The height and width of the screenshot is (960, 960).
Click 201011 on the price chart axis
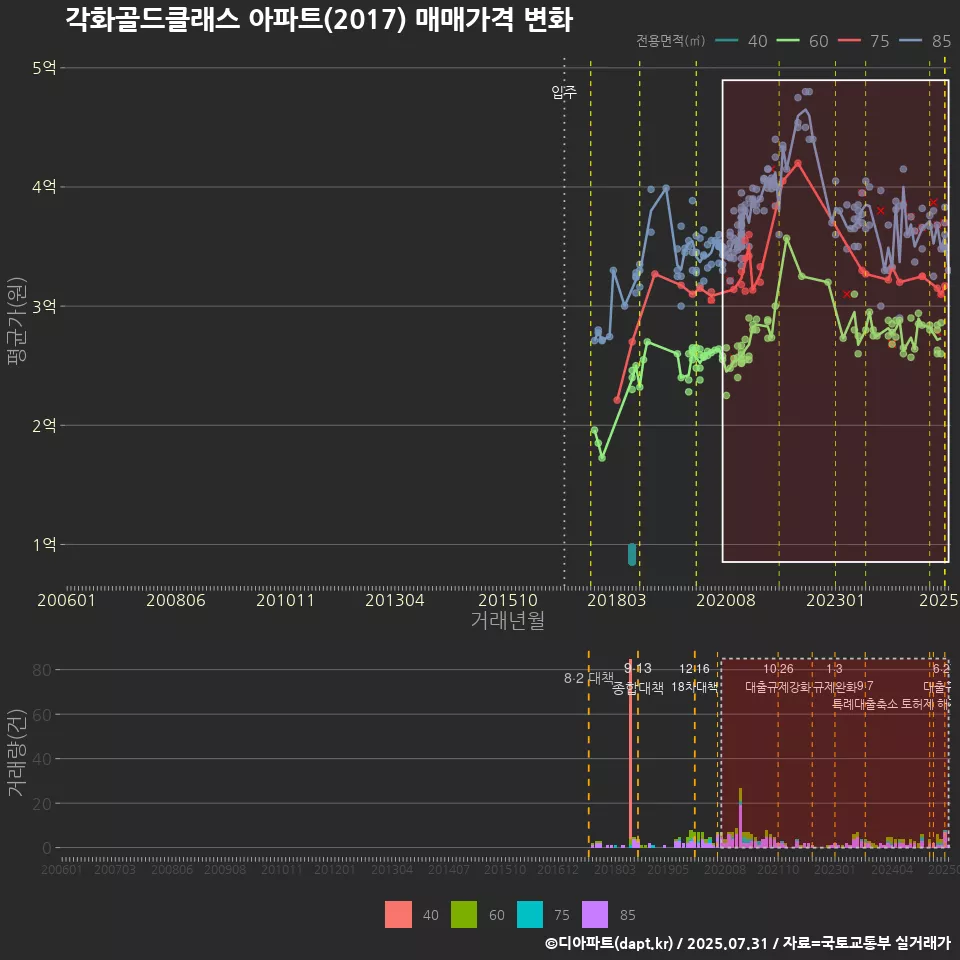click(285, 600)
